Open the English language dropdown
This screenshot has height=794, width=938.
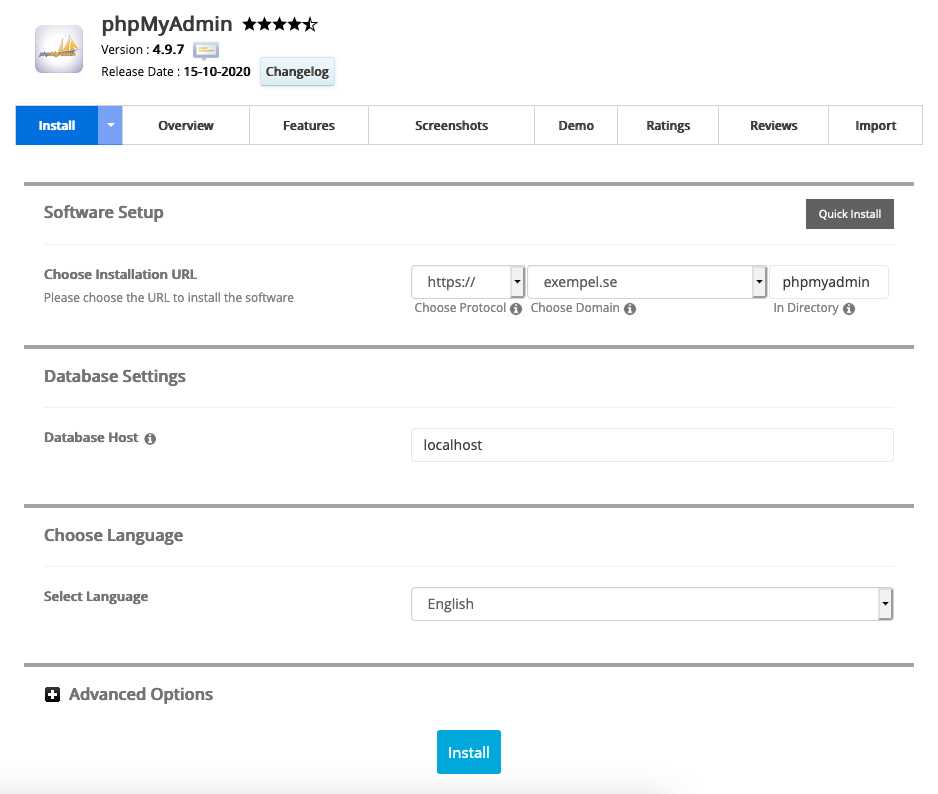point(884,604)
